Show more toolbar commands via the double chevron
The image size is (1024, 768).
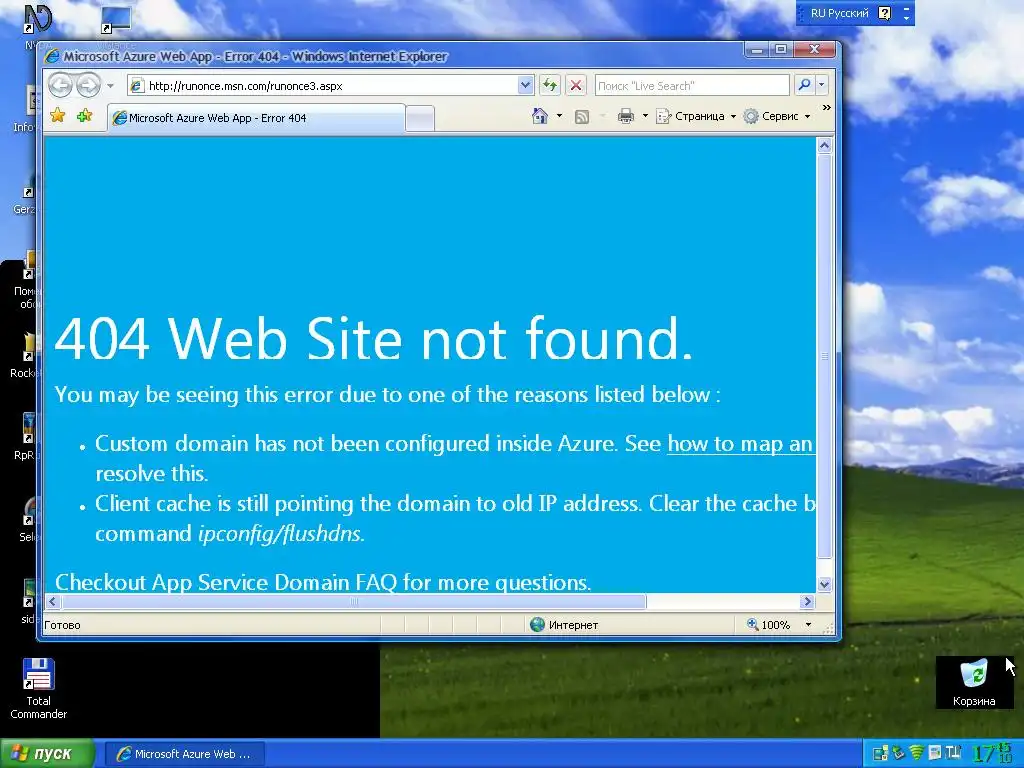pos(827,108)
